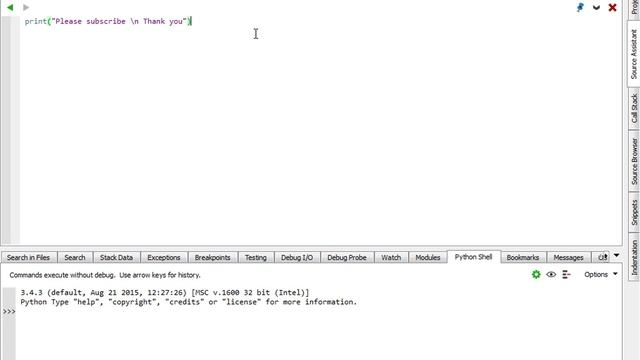Image resolution: width=640 pixels, height=360 pixels.
Task: Open the Bookmarks tab
Action: pyautogui.click(x=522, y=258)
